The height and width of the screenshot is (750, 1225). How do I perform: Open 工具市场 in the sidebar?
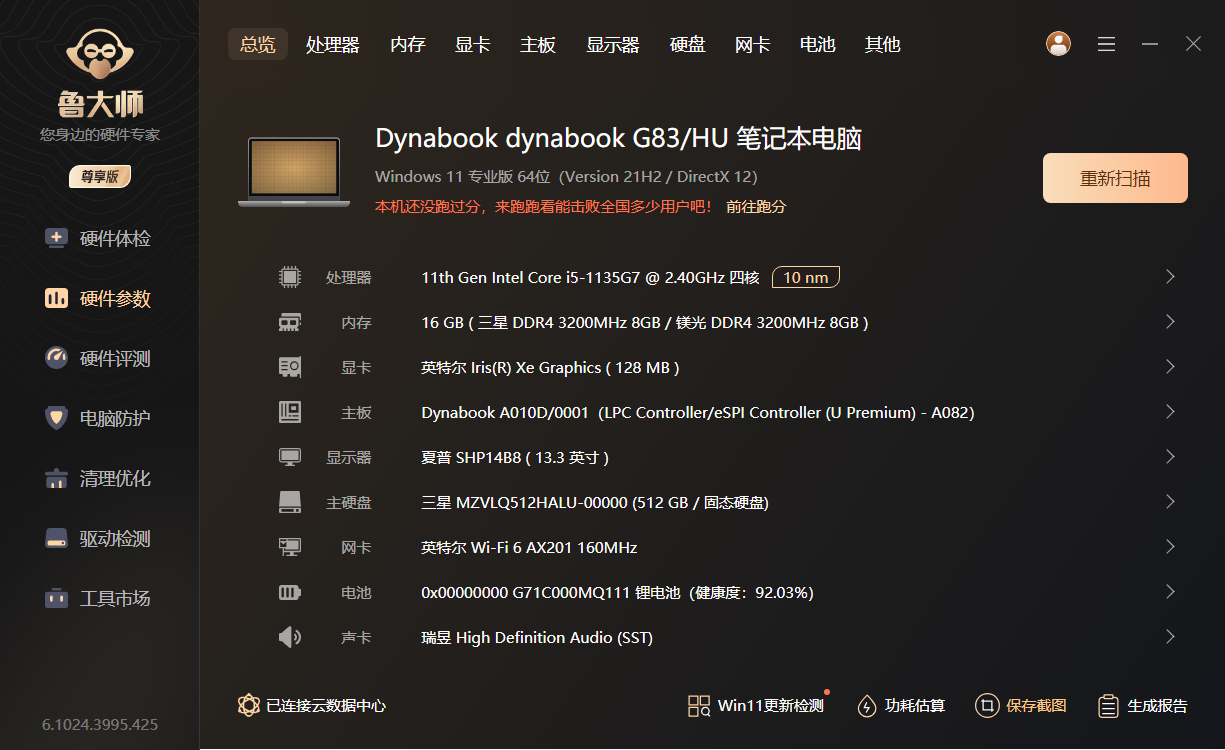click(x=98, y=599)
